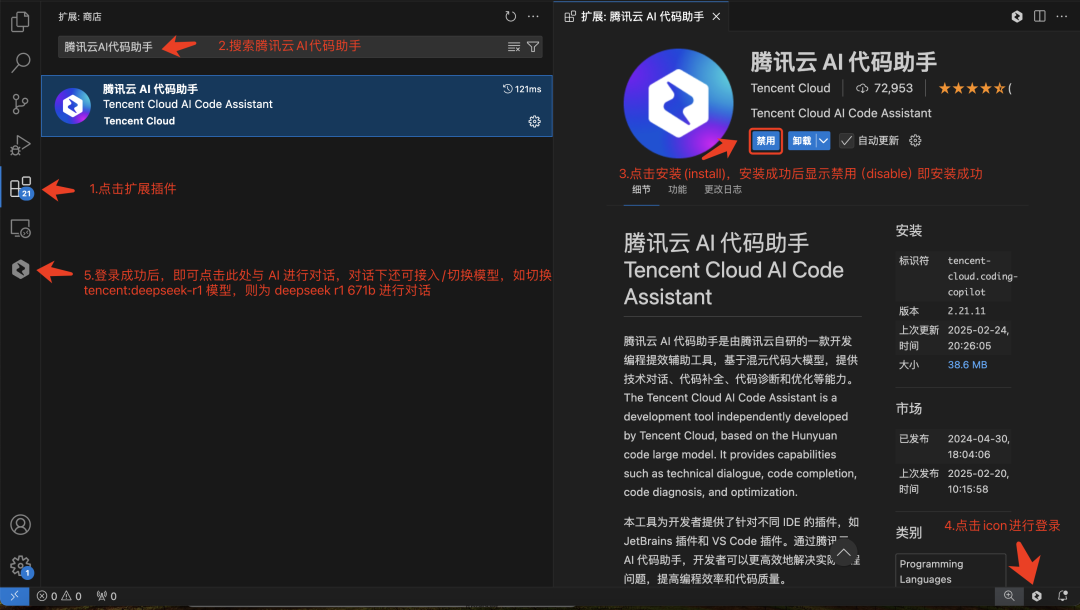Click the Tencent Cloud publisher name
The width and height of the screenshot is (1080, 610).
(x=790, y=88)
